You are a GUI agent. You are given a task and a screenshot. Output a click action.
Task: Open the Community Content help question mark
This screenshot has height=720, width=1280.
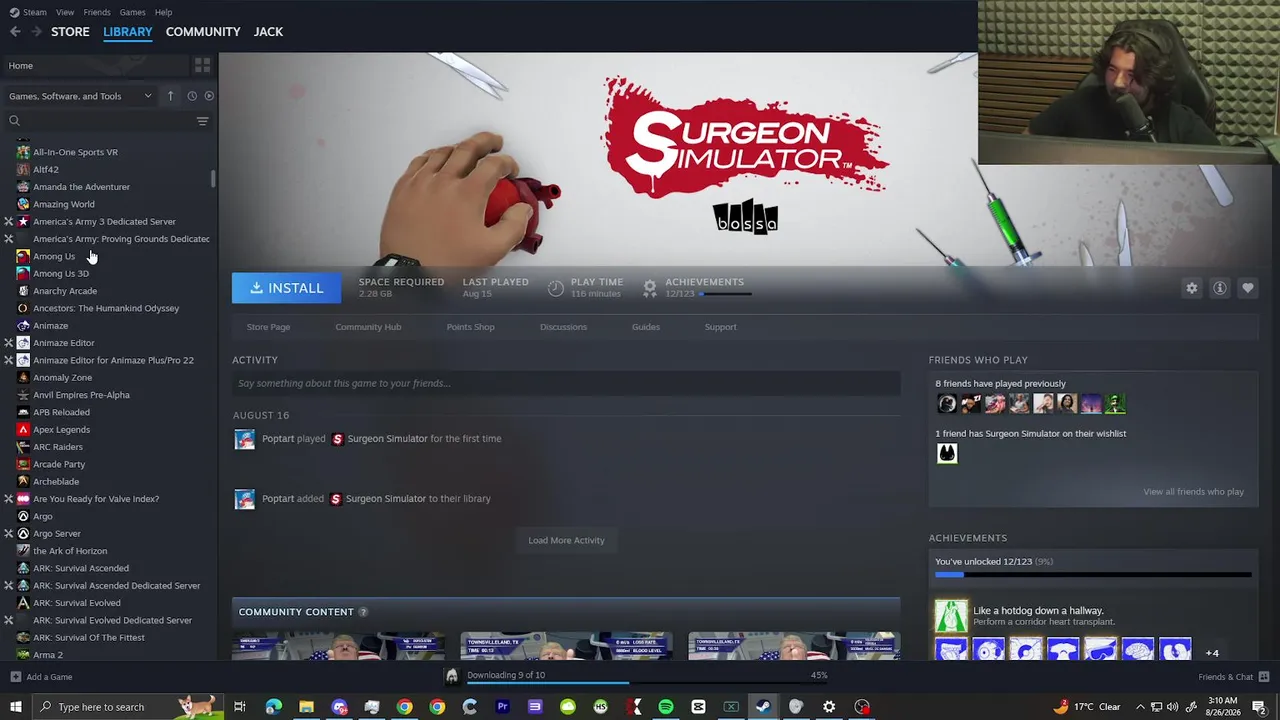point(363,612)
